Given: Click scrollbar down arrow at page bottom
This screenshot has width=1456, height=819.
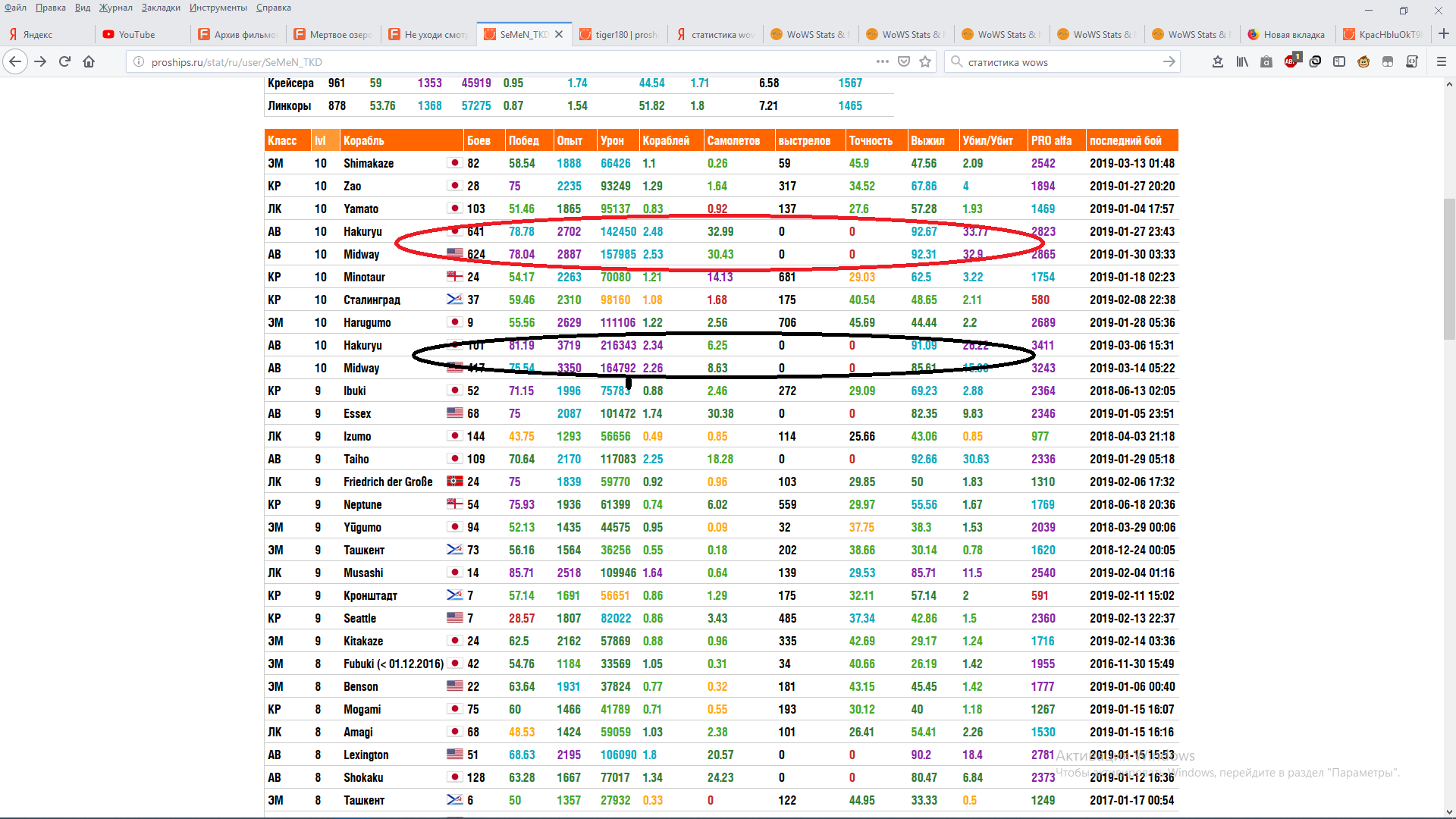Looking at the screenshot, I should click(x=1449, y=811).
